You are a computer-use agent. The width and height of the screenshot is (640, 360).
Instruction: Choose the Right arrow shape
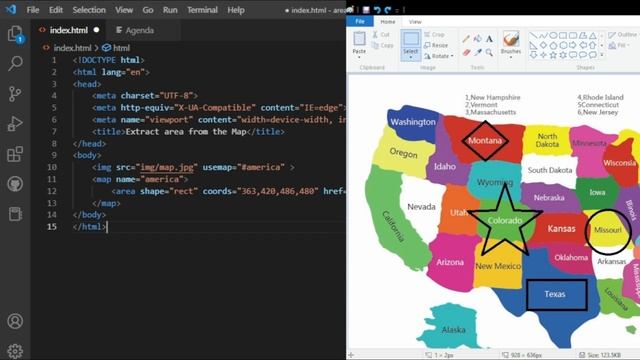click(x=573, y=45)
